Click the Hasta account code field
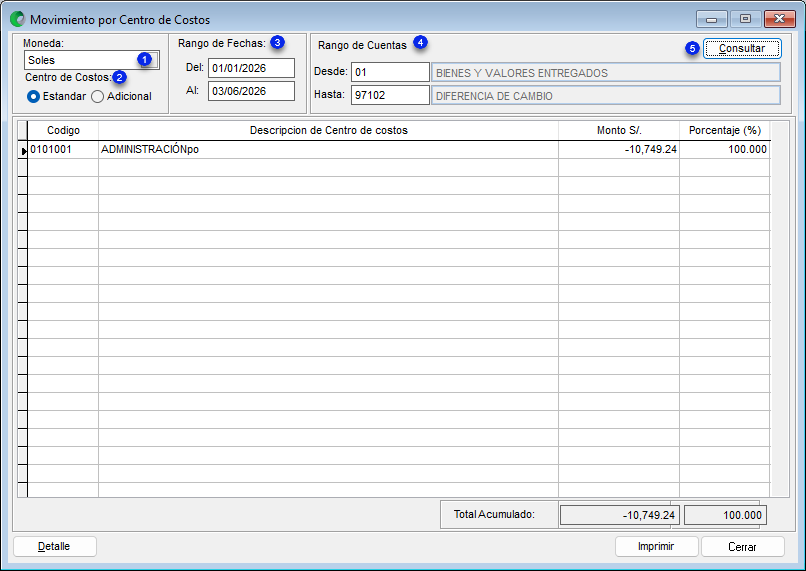Image resolution: width=806 pixels, height=571 pixels. (390, 95)
